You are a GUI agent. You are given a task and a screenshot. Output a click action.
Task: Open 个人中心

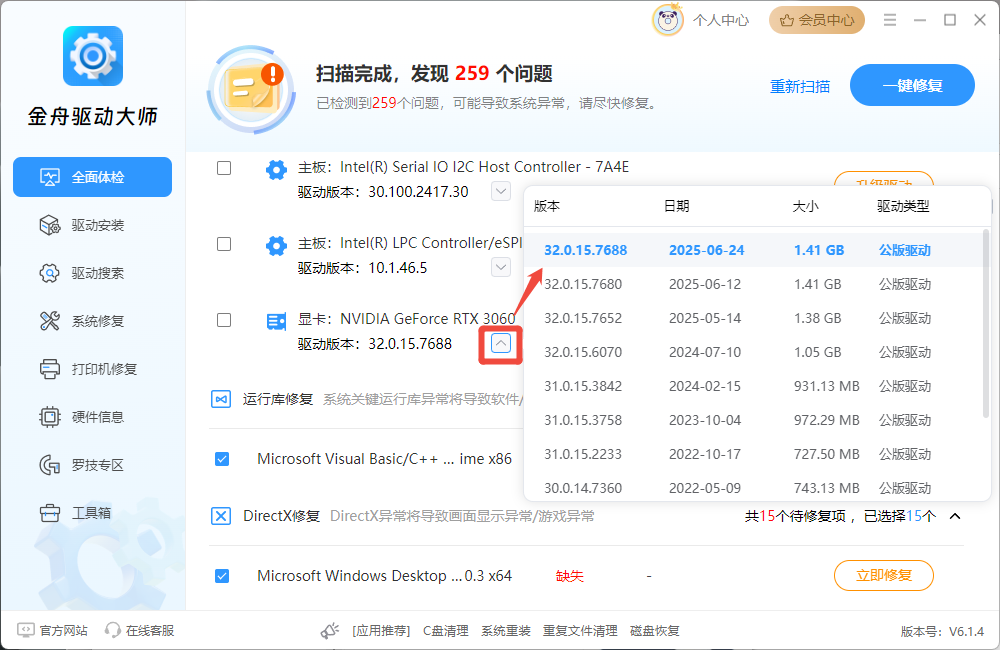[x=721, y=20]
